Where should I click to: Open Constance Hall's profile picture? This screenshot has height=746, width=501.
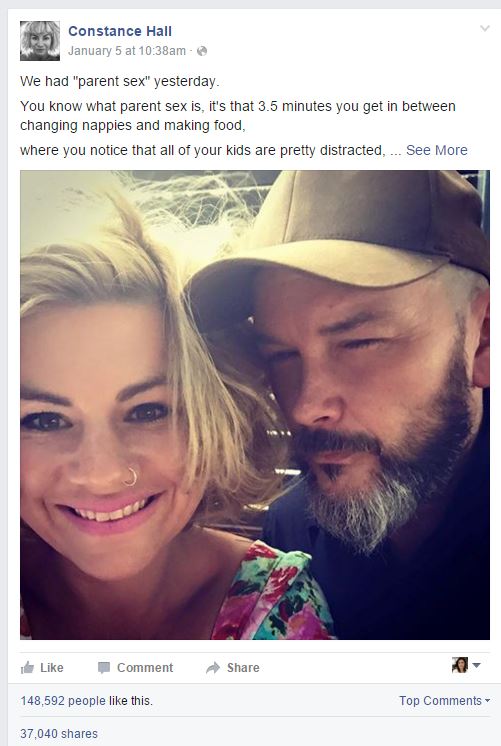[x=40, y=41]
